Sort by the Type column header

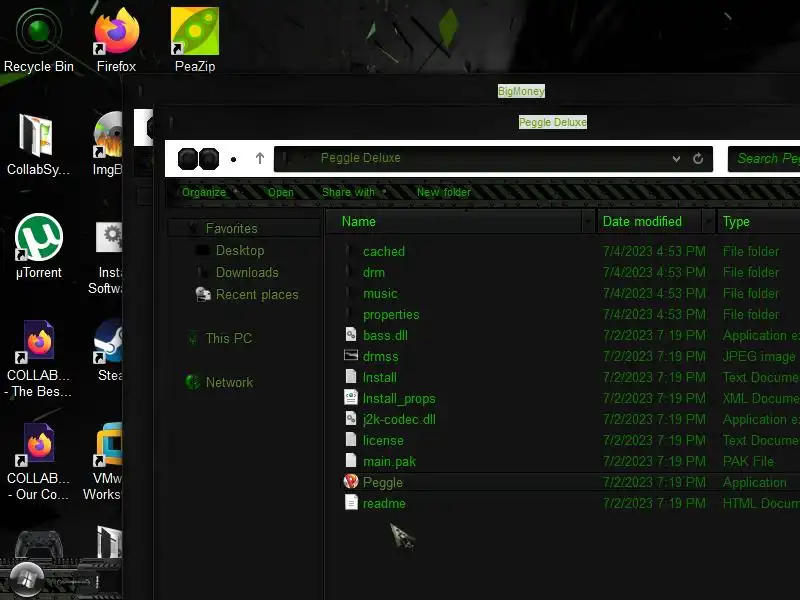click(x=736, y=221)
